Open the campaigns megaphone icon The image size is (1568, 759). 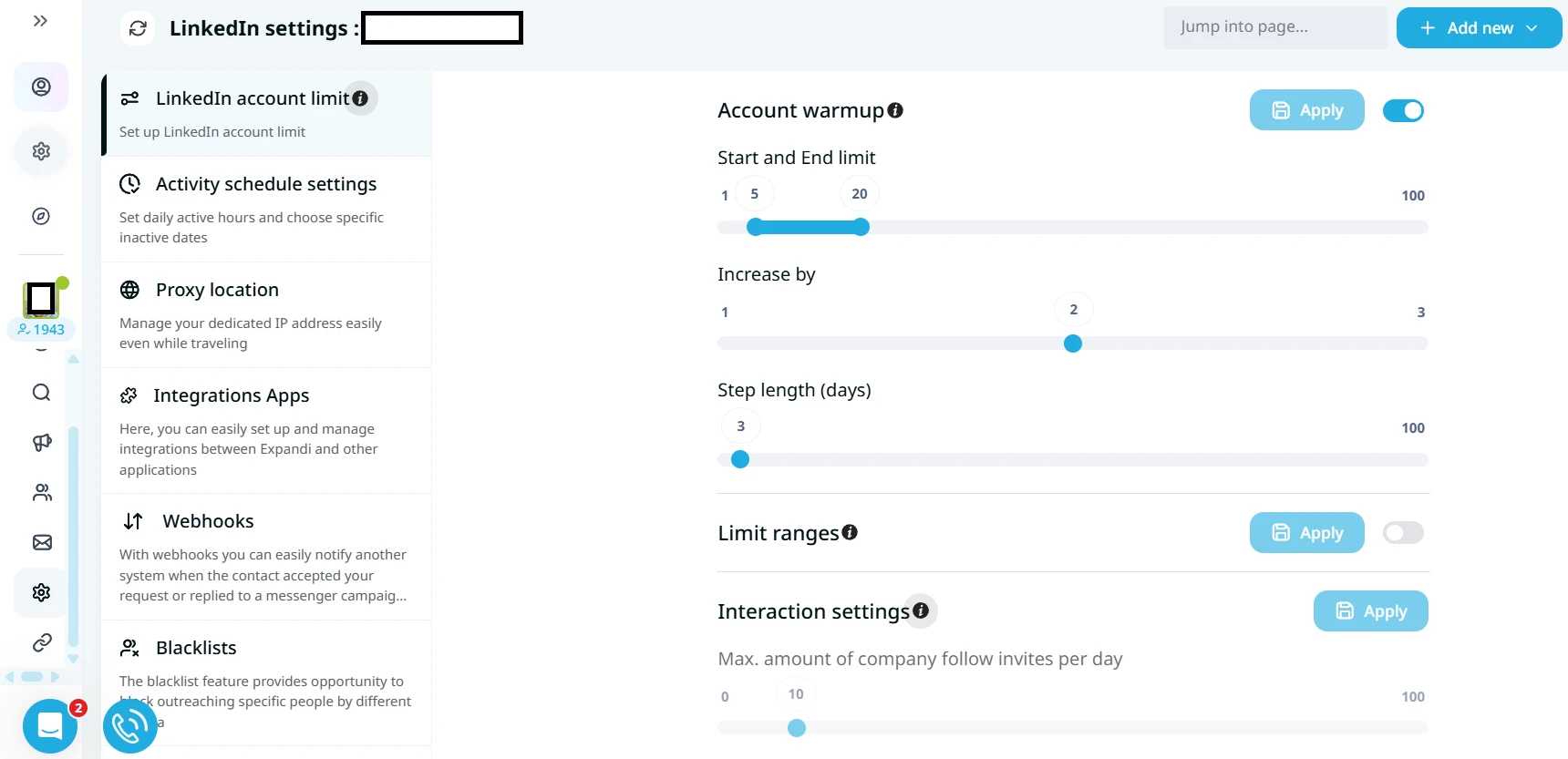click(x=42, y=443)
